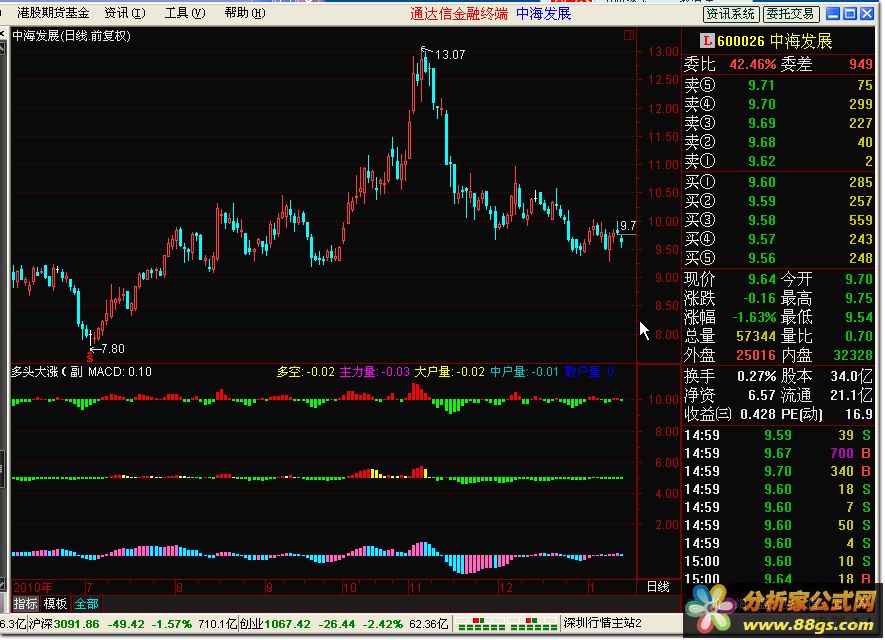
Task: Click the small red square icon atop the chart
Action: click(629, 36)
